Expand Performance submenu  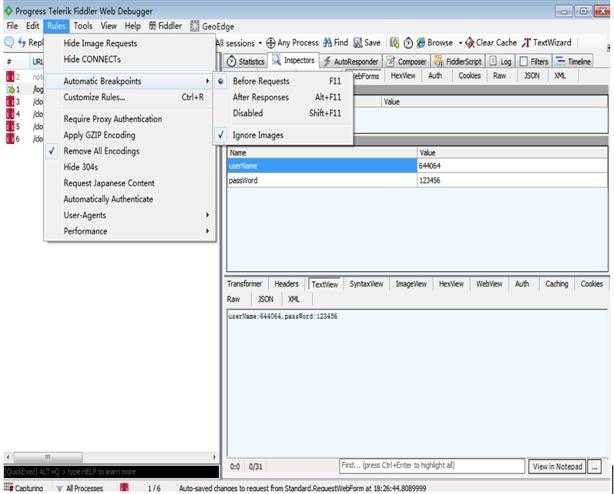pos(130,231)
